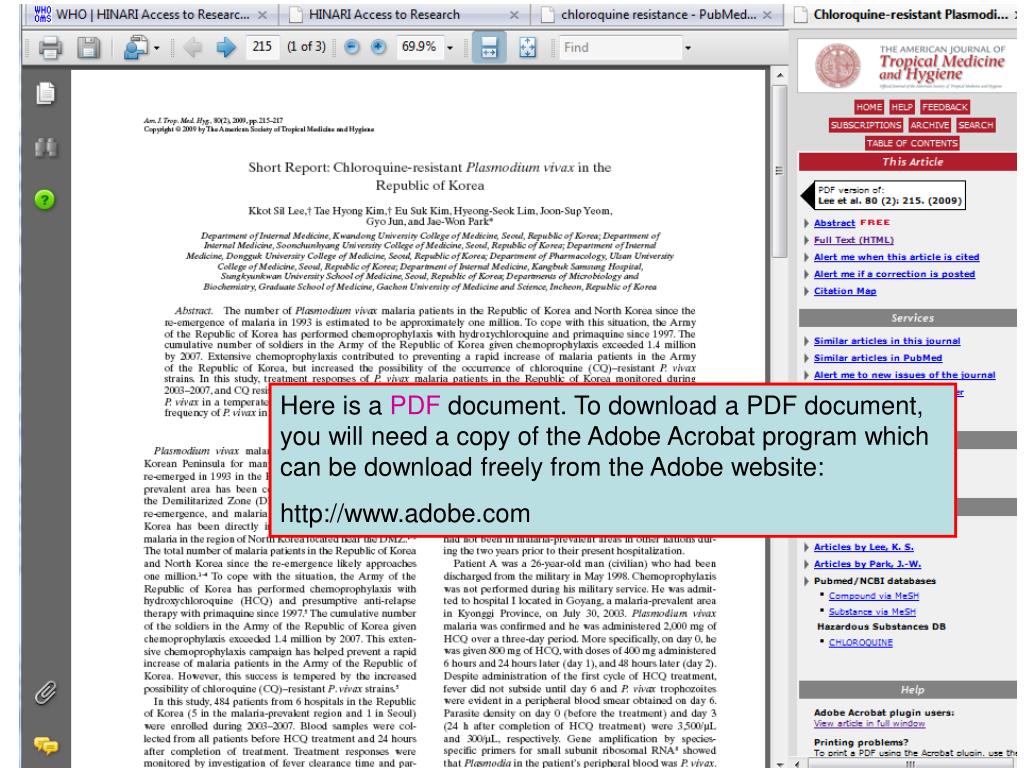Click Alert me when this article is cited
The height and width of the screenshot is (768, 1024).
[896, 257]
